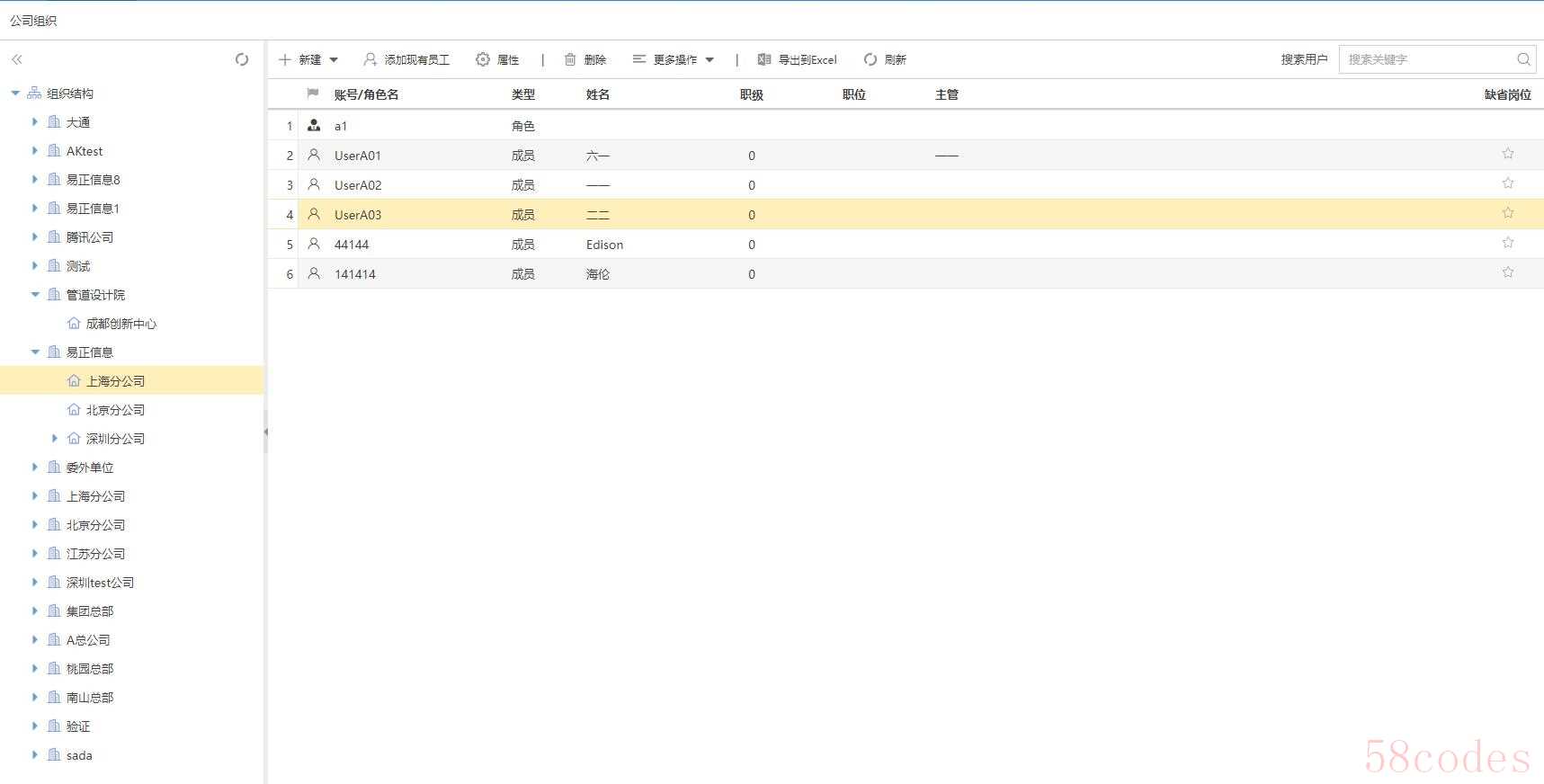
Task: Collapse the 易正信息 tree node
Action: coord(35,352)
